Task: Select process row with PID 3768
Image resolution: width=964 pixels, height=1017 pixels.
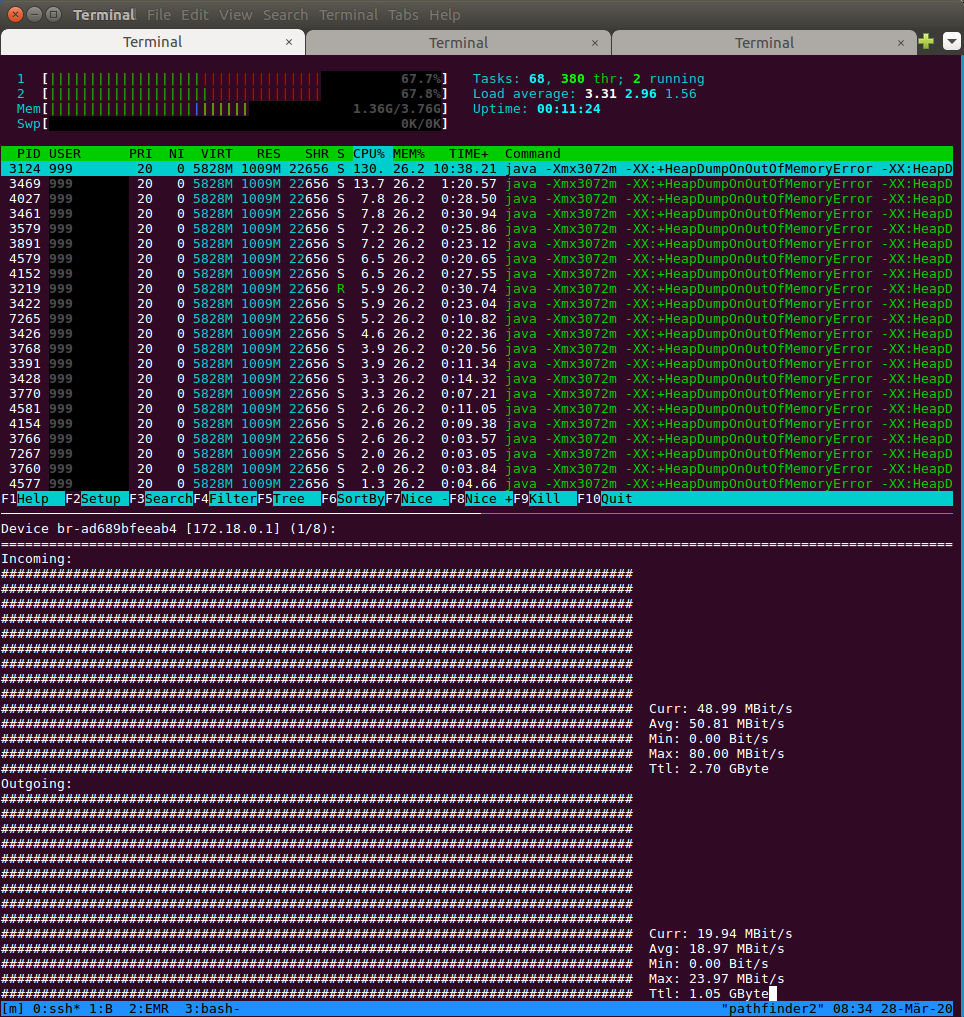Action: point(477,348)
